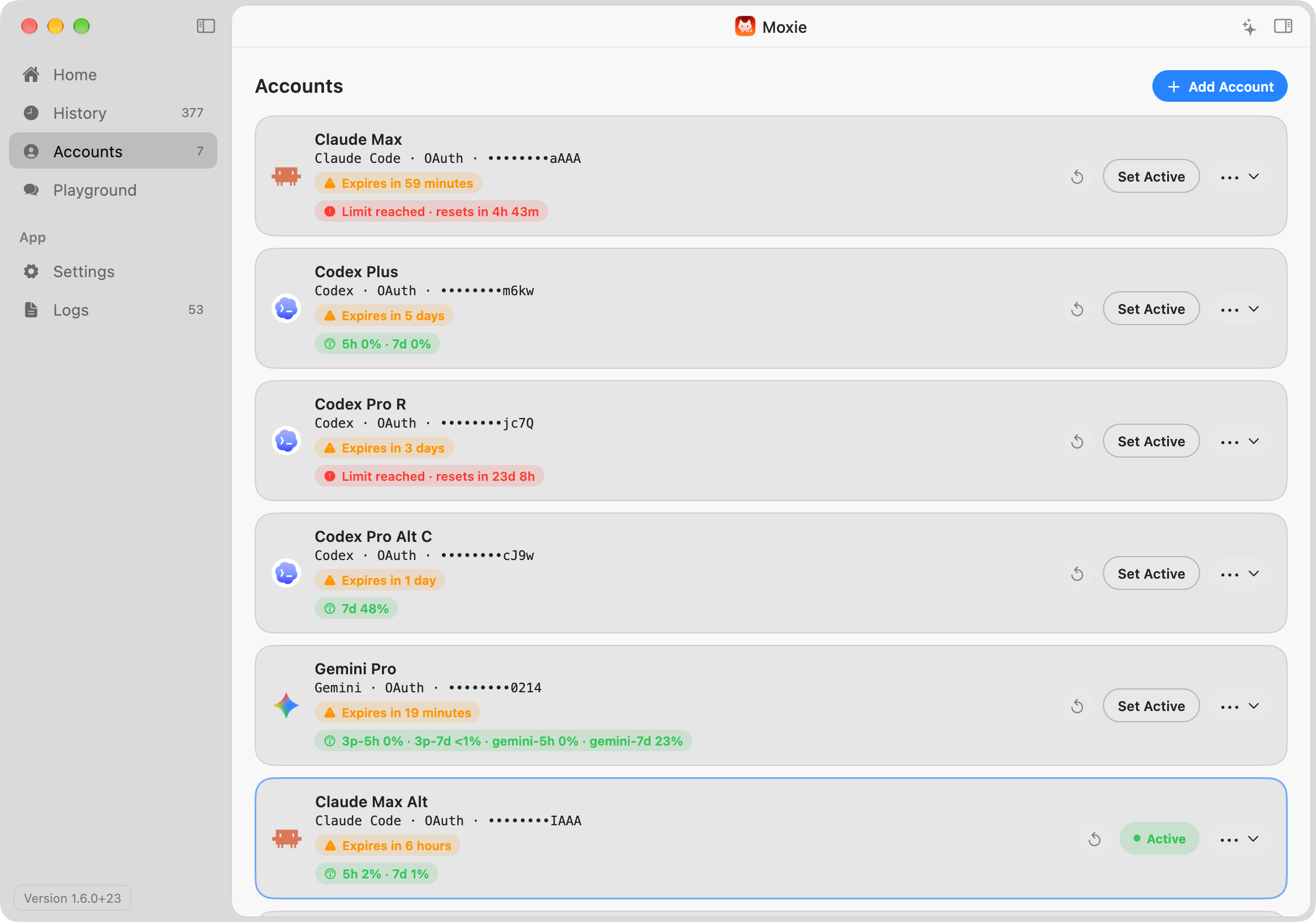Click 'Expires in 1 day' badge

pyautogui.click(x=380, y=580)
